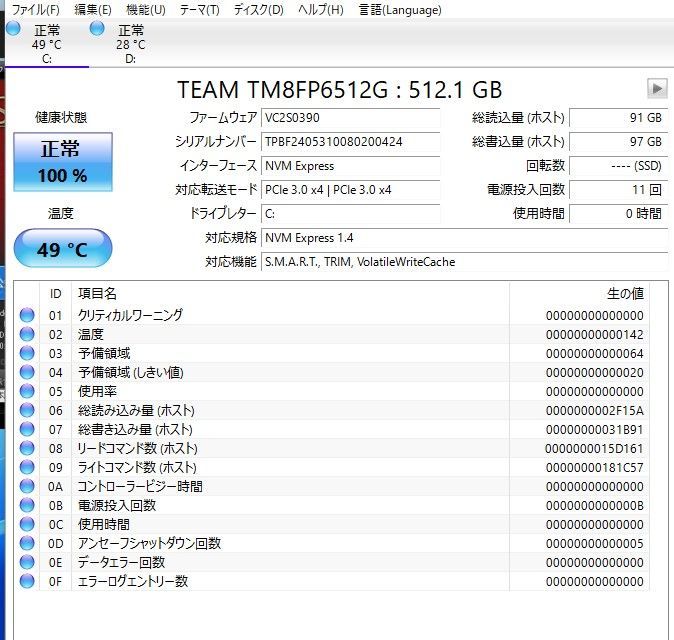Select the エラーログエントリー数 attribute name

pos(133,581)
